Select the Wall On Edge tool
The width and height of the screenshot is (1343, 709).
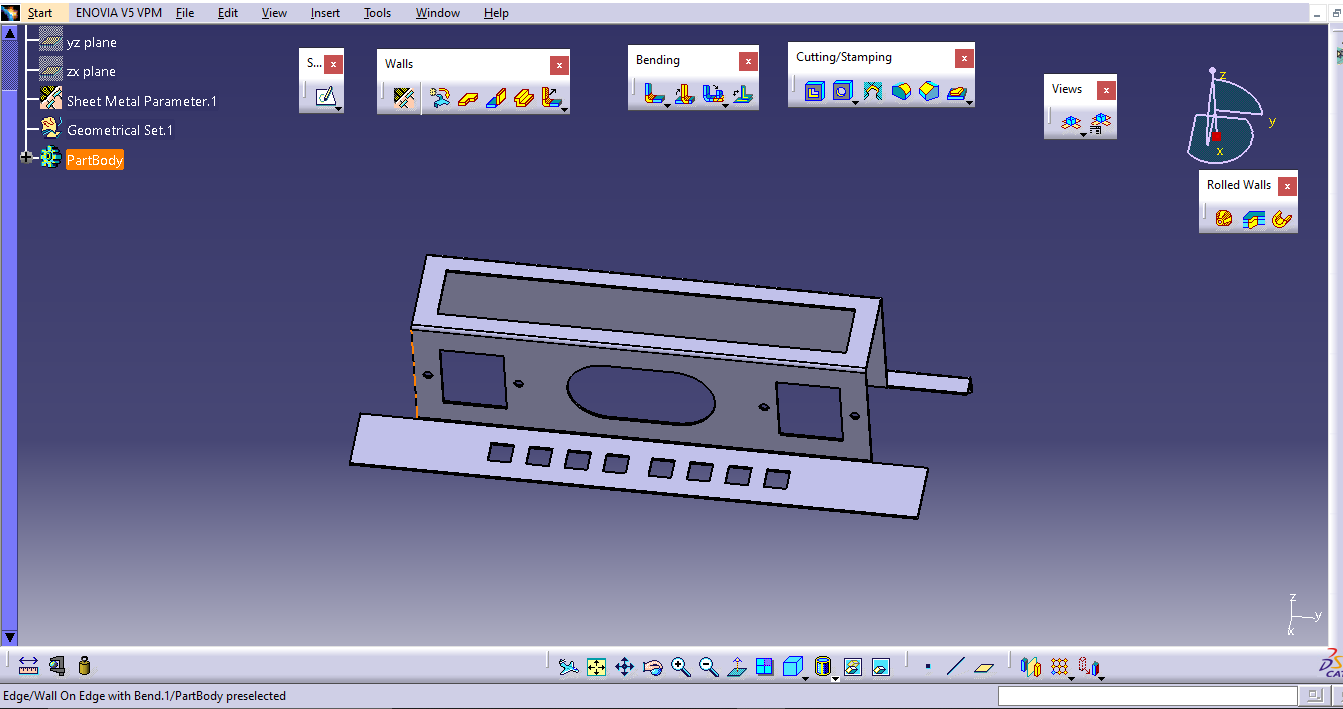pos(496,98)
